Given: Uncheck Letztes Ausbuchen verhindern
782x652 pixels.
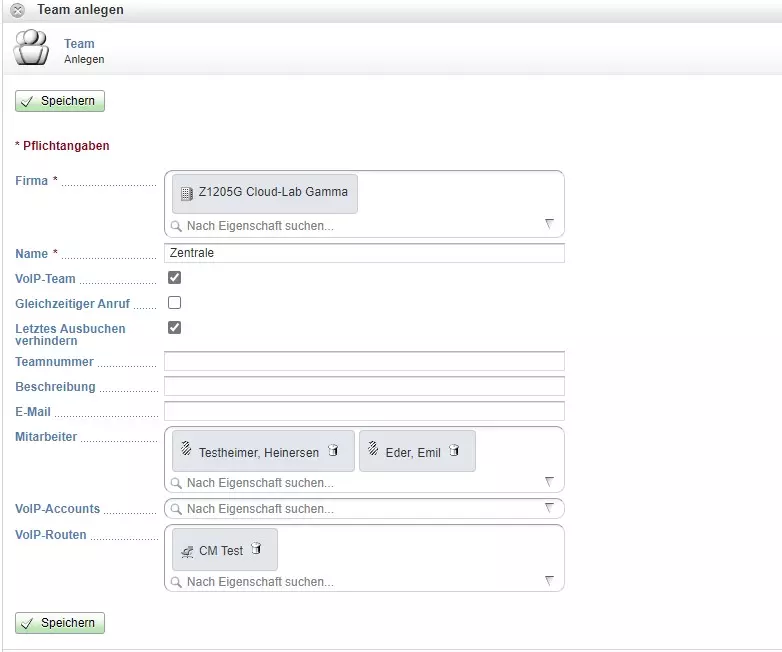Looking at the screenshot, I should point(175,327).
